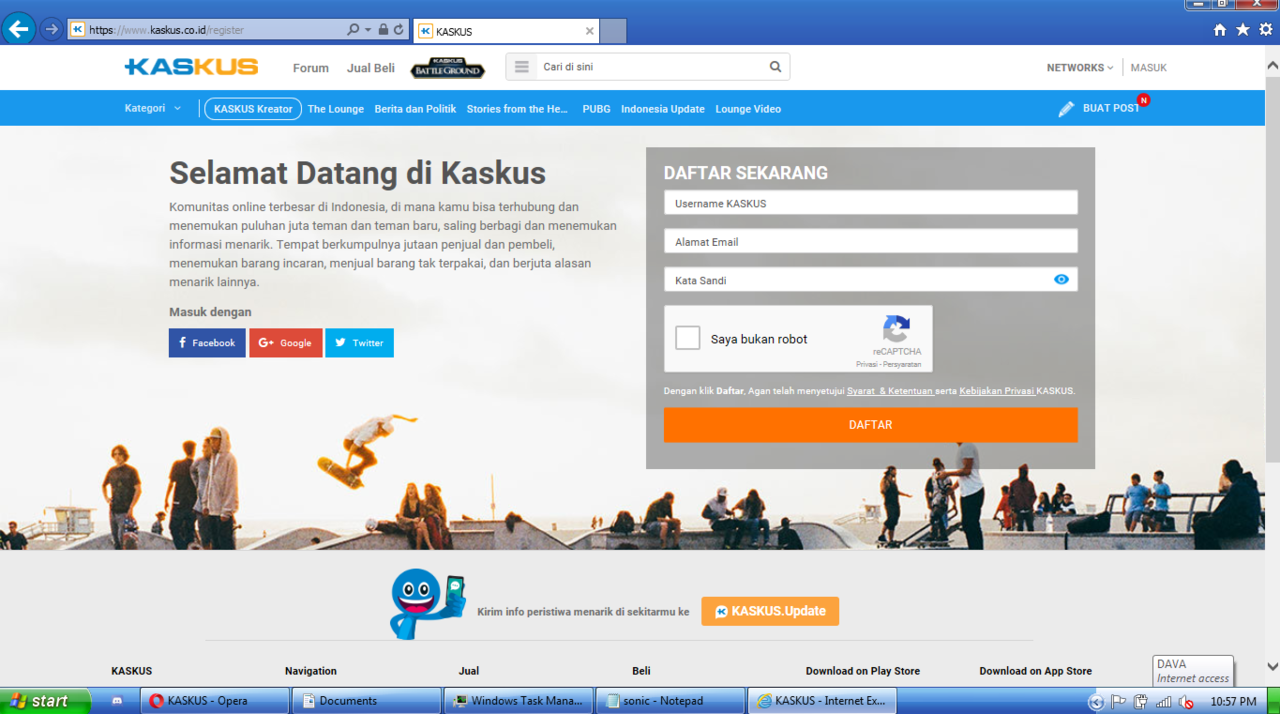Viewport: 1280px width, 714px height.
Task: Click the blue KASKUS mascot holding a phone
Action: tap(426, 604)
